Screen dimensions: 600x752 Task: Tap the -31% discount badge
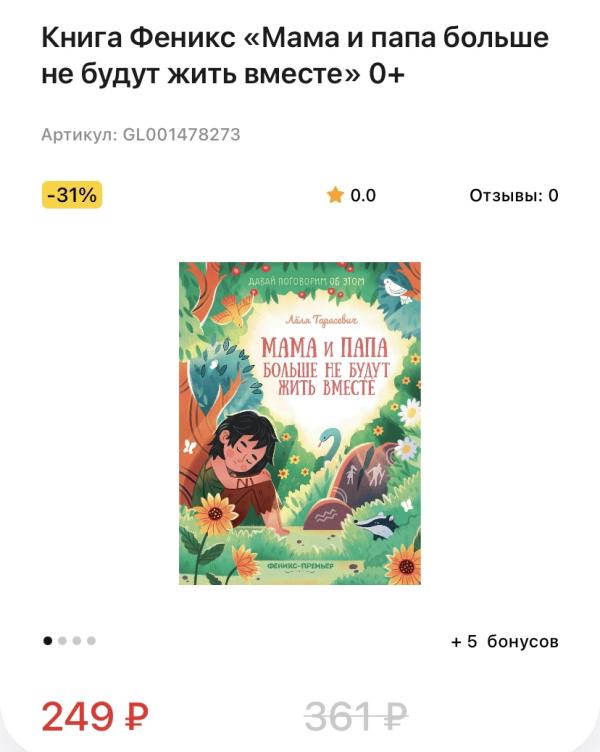pos(72,195)
